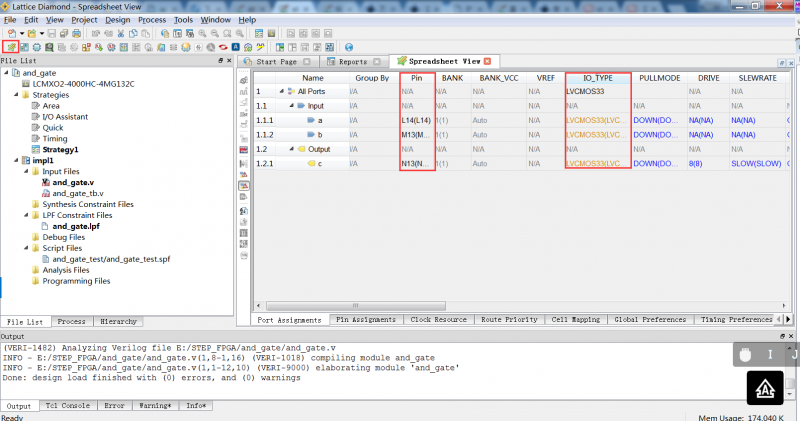The image size is (800, 421).
Task: Click the yellow circle icon in second toolbar row
Action: pyautogui.click(x=186, y=47)
